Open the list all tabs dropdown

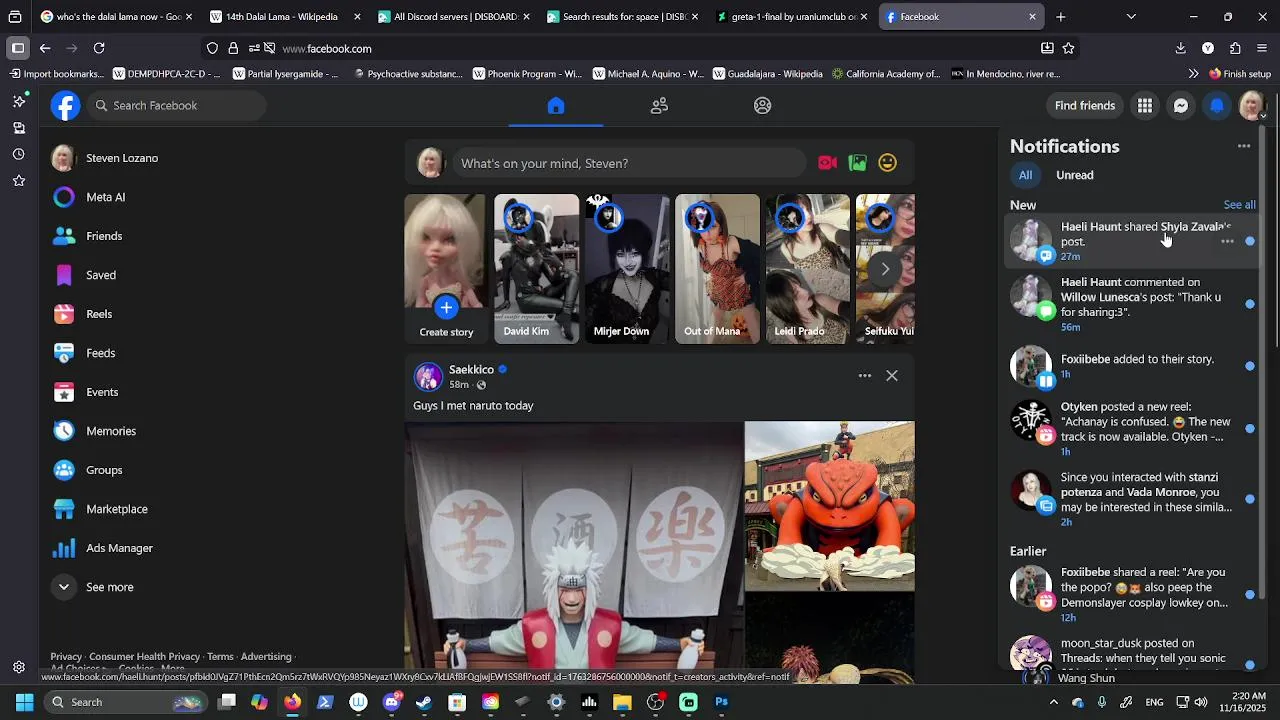coord(1131,17)
